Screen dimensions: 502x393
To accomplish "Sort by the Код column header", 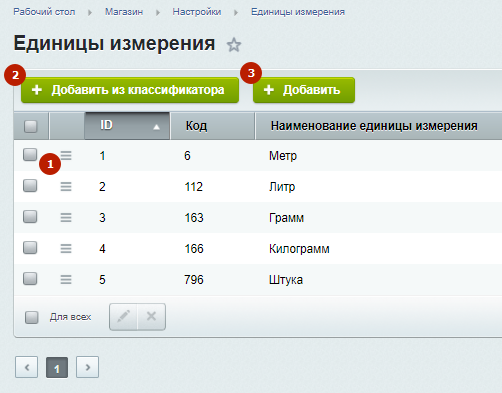I will [213, 126].
